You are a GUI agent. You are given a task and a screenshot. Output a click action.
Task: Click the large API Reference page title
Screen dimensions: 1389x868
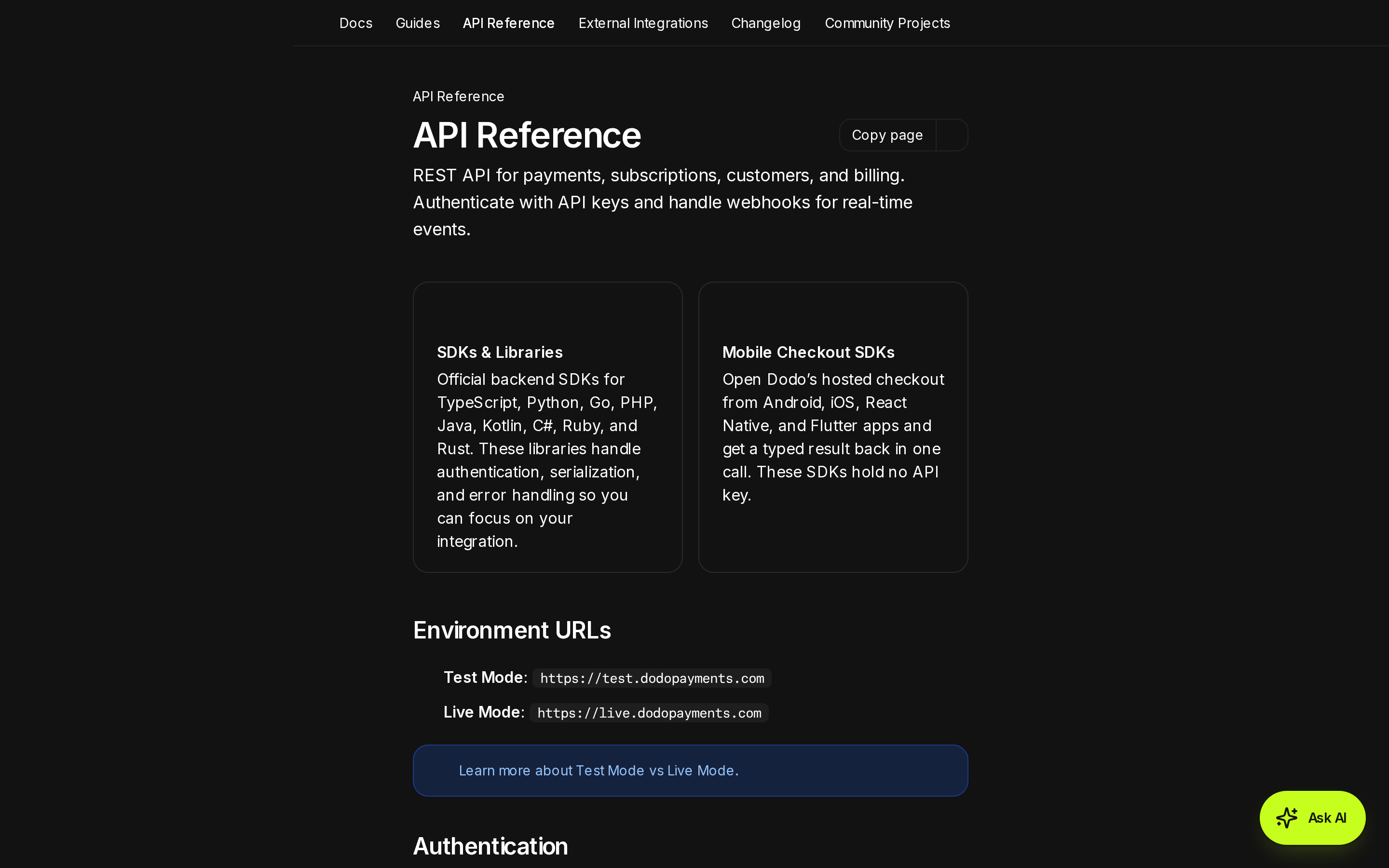(x=527, y=135)
